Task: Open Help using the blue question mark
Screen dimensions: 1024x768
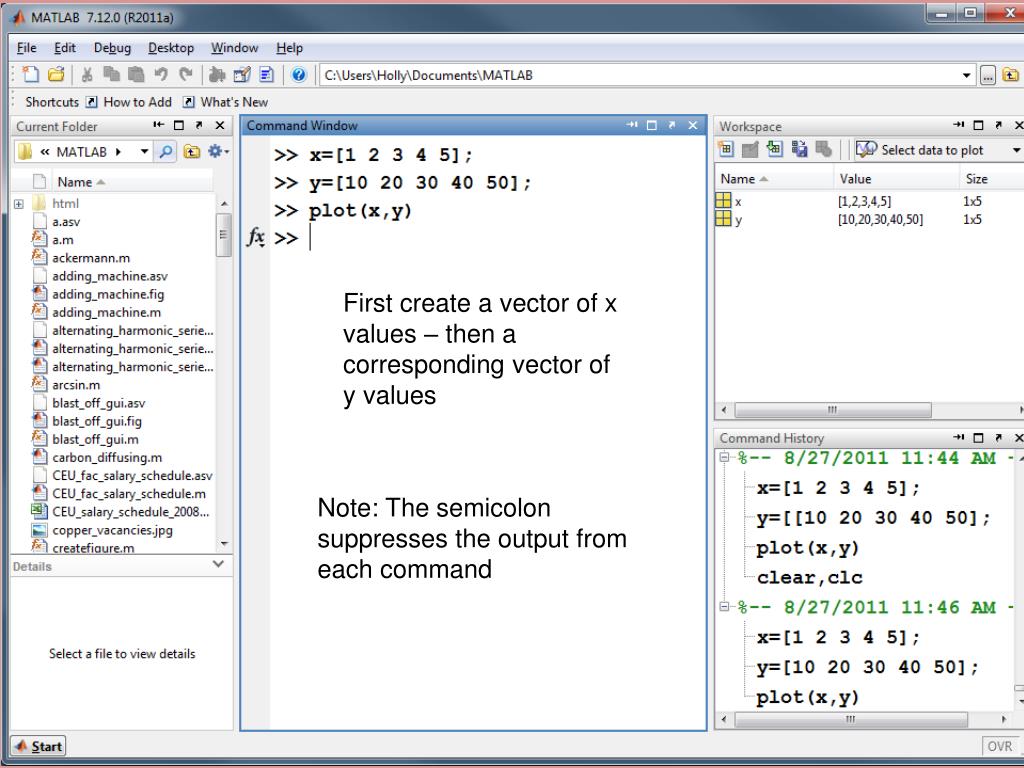Action: [298, 75]
